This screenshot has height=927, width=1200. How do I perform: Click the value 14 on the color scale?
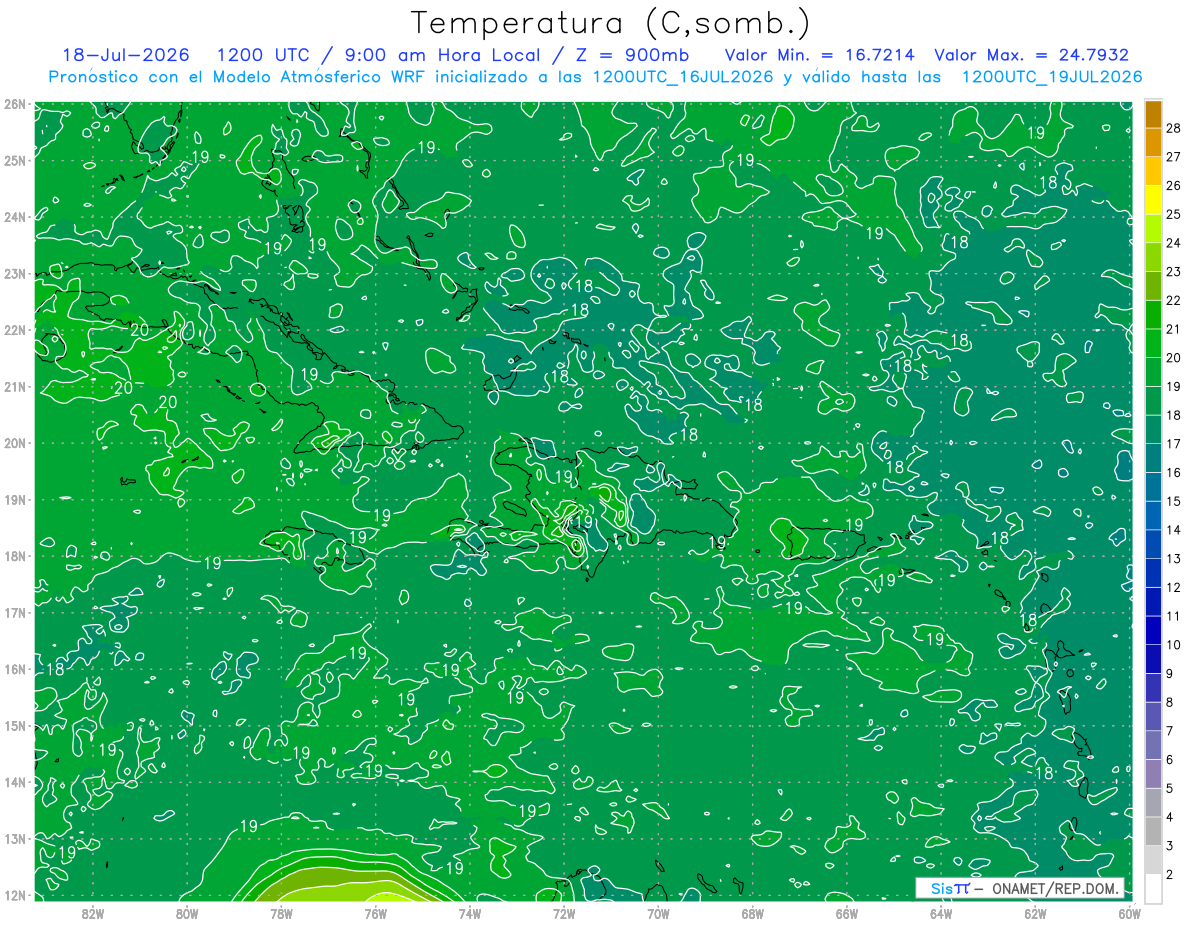[x=1174, y=529]
